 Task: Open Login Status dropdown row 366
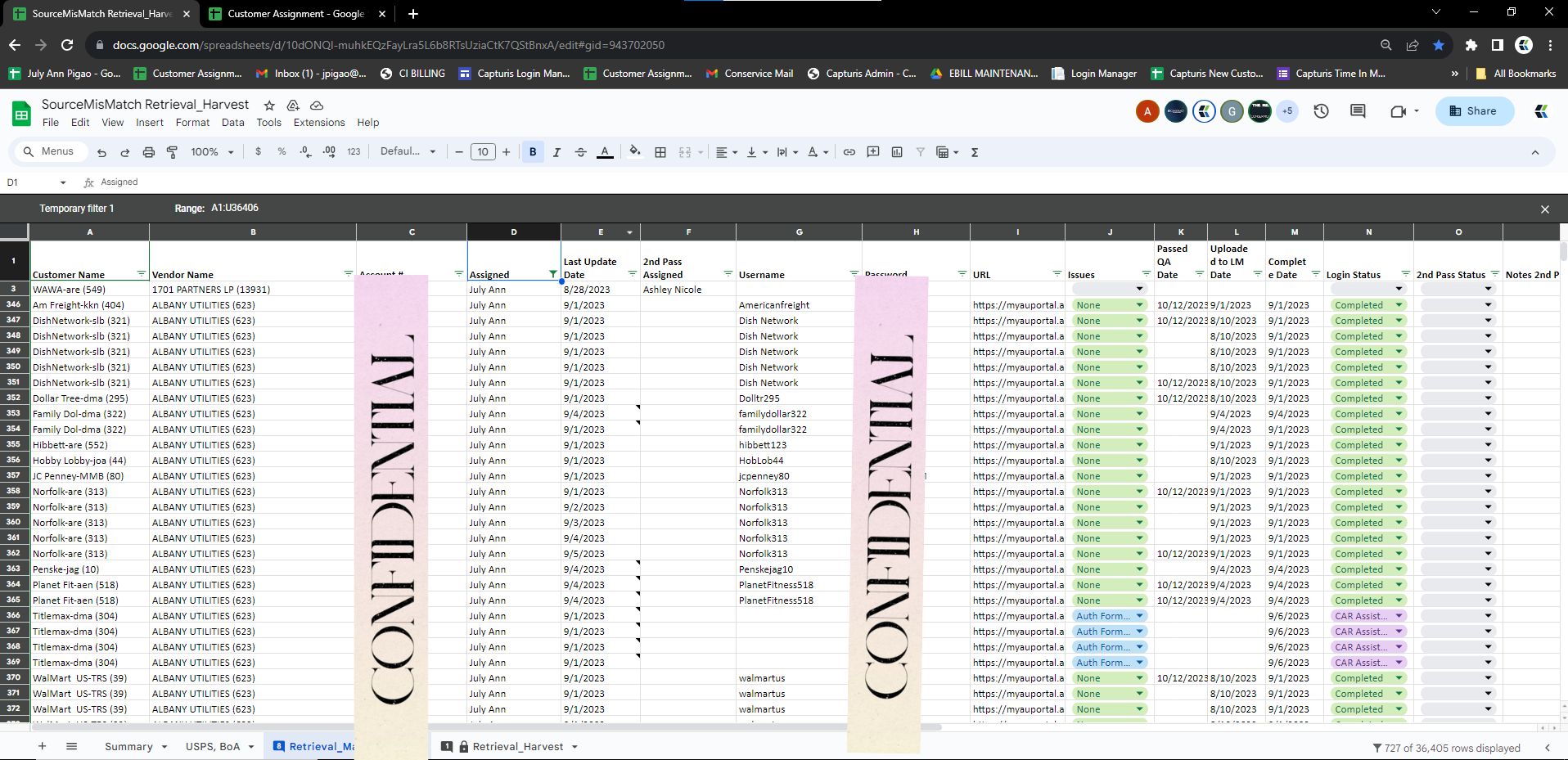point(1399,616)
